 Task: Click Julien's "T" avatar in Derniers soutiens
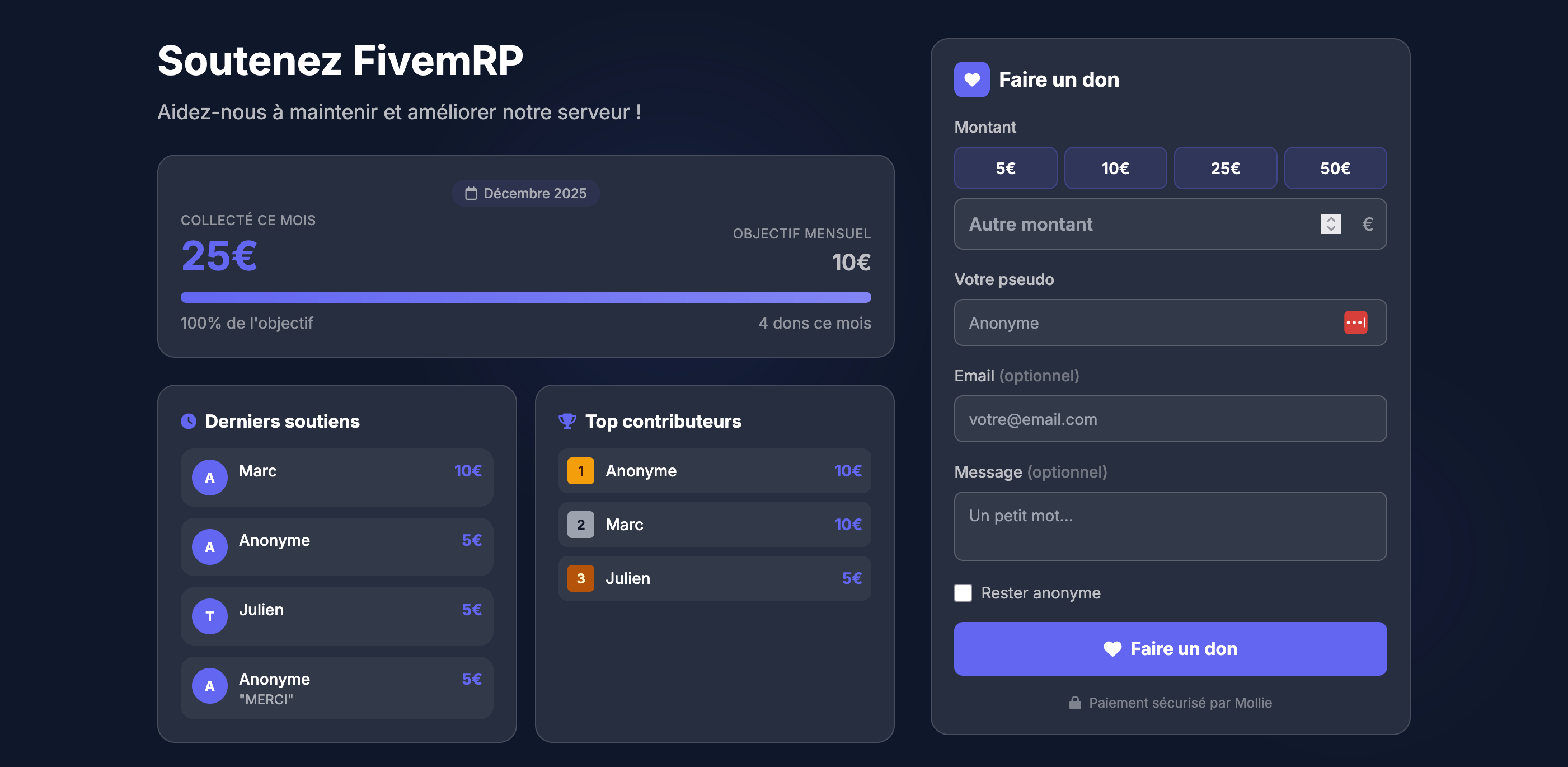pos(209,616)
